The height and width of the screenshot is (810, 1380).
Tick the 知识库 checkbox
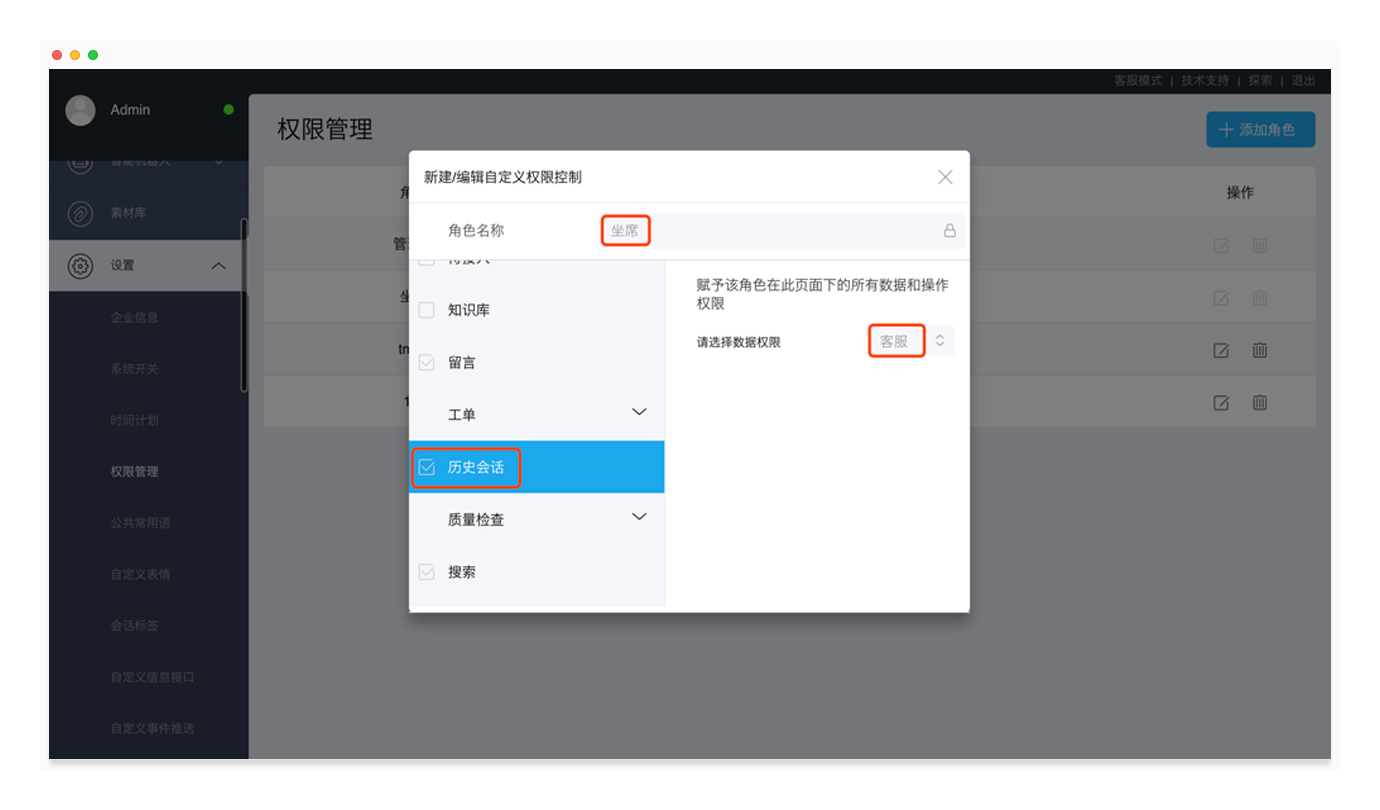pyautogui.click(x=427, y=310)
